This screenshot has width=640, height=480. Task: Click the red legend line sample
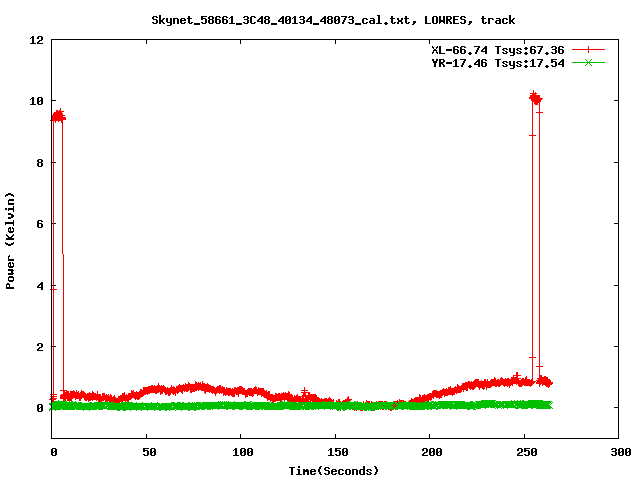click(x=588, y=50)
